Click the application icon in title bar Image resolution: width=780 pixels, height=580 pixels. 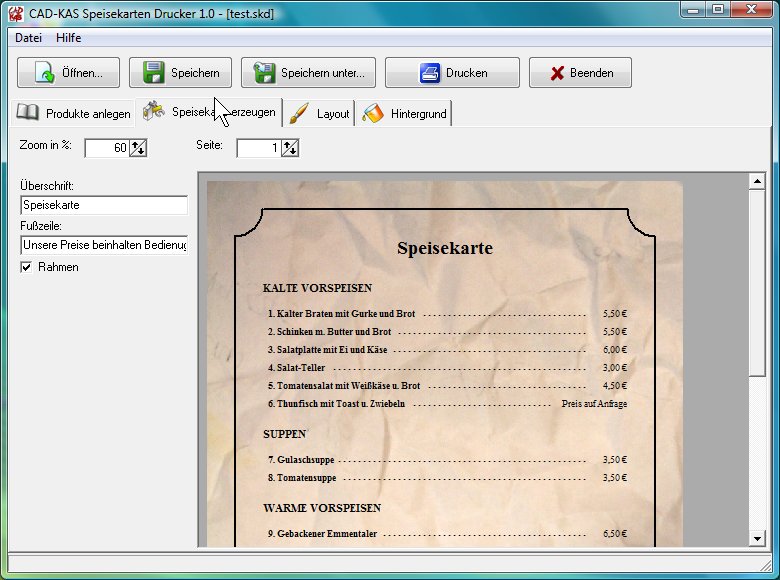coord(14,14)
